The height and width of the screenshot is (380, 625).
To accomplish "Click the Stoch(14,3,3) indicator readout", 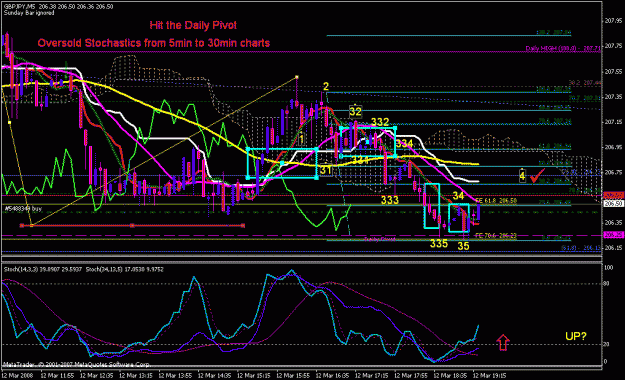I will [x=43, y=270].
